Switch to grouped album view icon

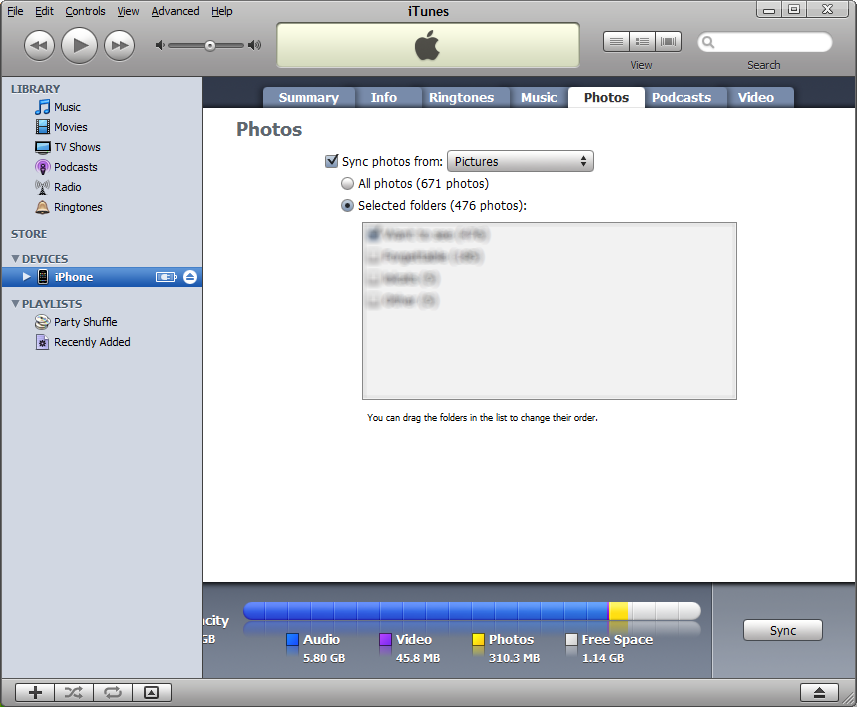pyautogui.click(x=642, y=42)
